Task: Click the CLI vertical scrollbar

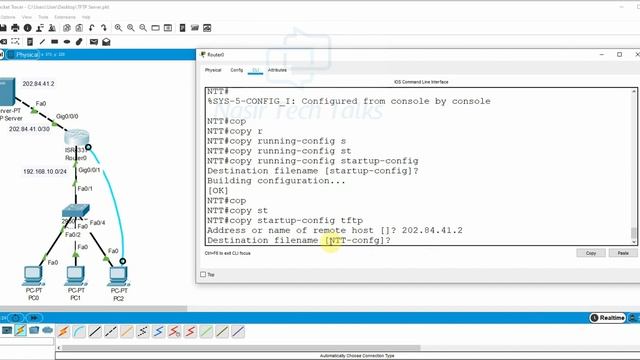Action: click(634, 166)
